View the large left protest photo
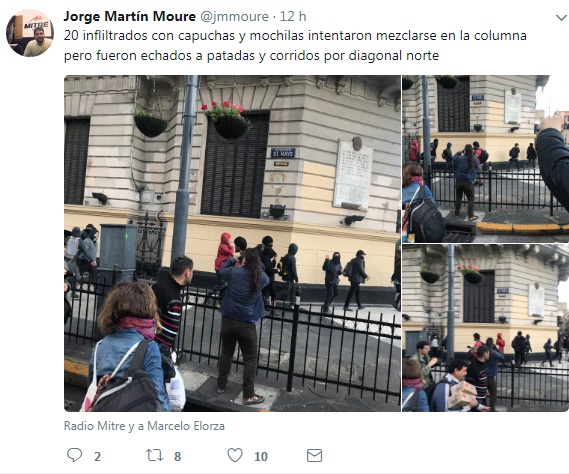The width and height of the screenshot is (569, 474). coord(232,243)
